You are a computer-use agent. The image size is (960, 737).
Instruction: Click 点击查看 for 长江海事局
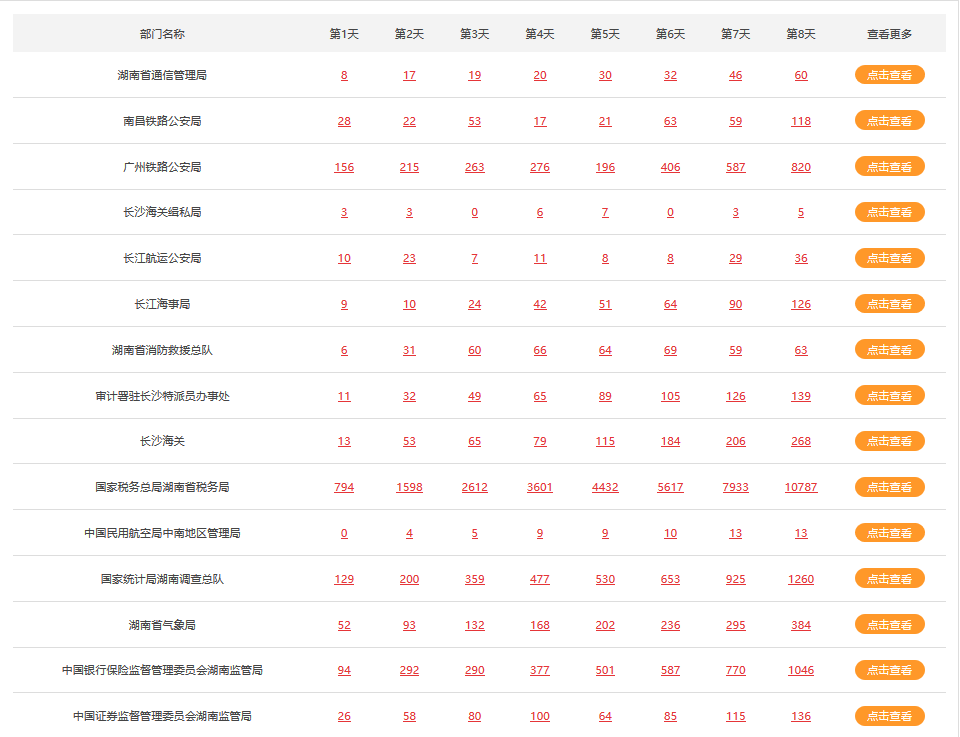889,304
